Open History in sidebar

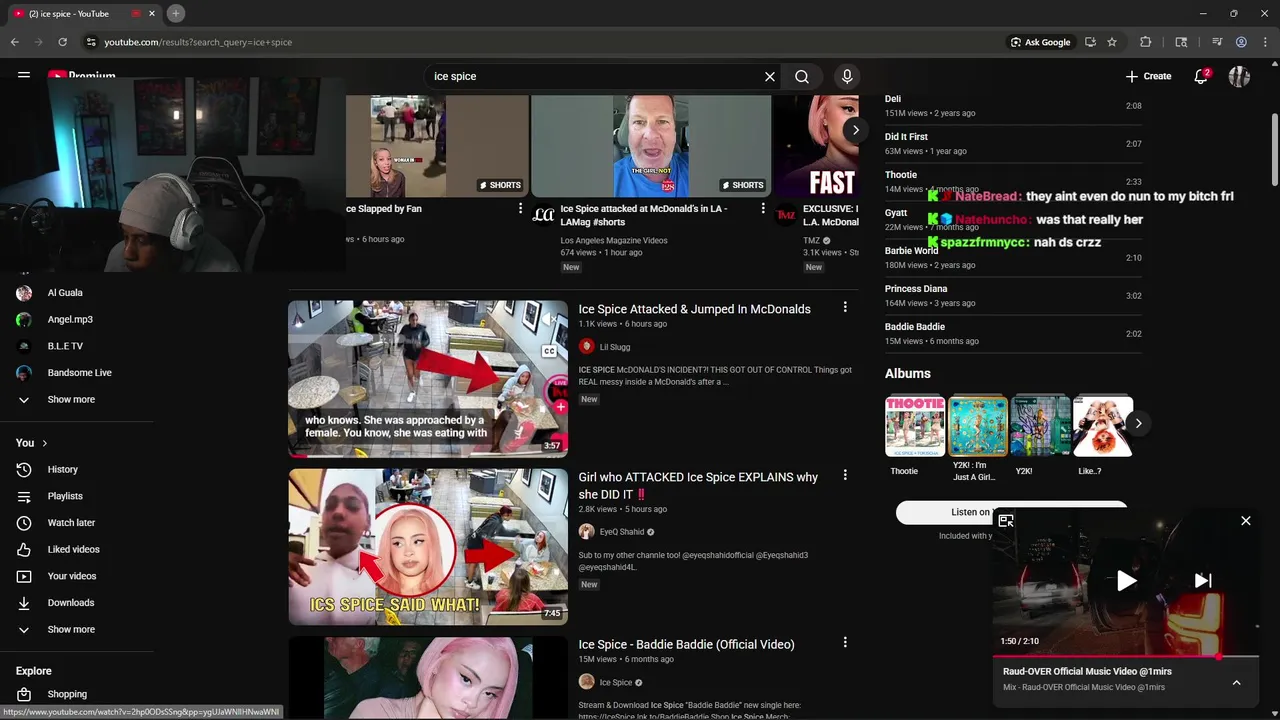62,469
